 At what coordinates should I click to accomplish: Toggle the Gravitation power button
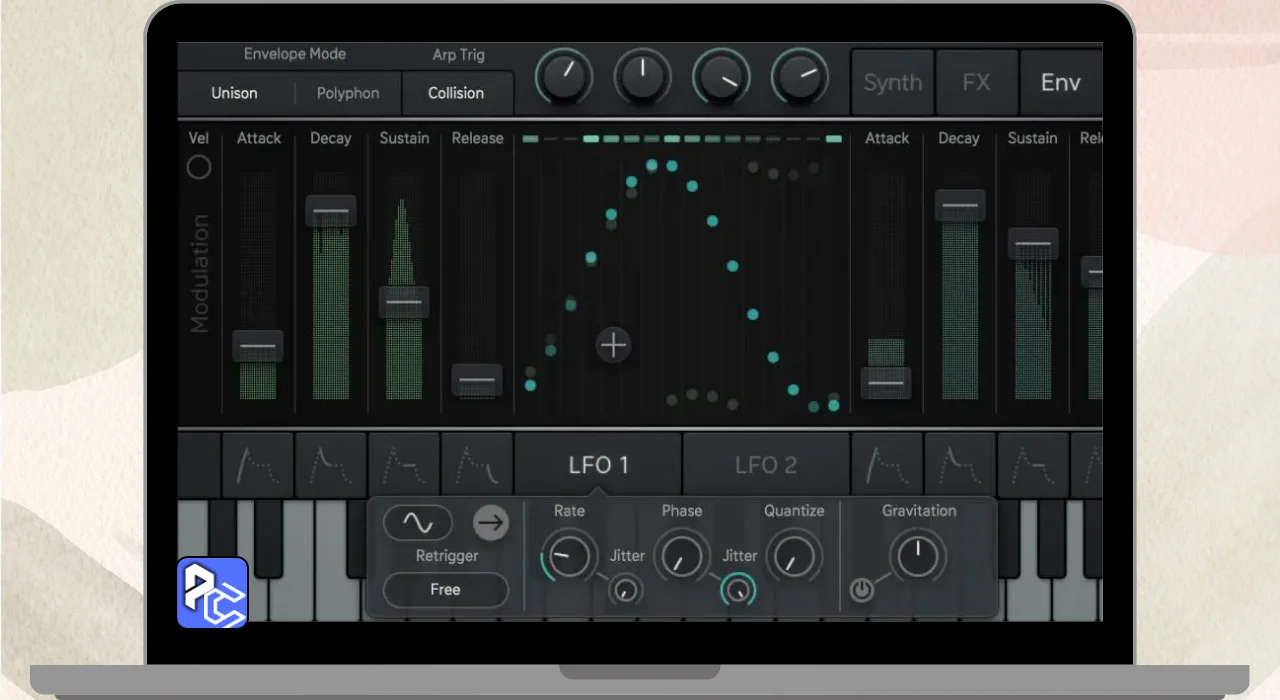tap(861, 590)
